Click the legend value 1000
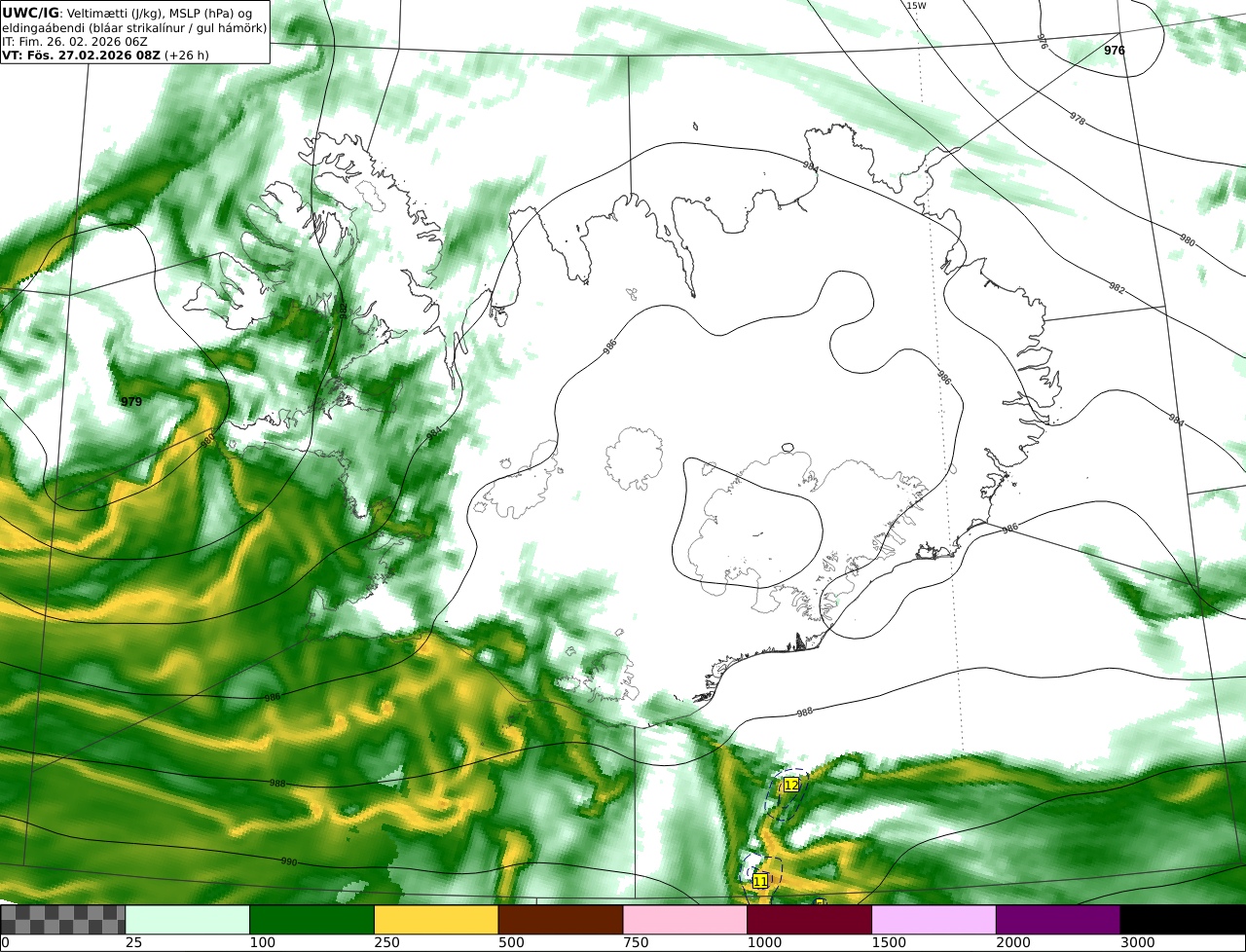This screenshot has width=1246, height=952. [x=764, y=943]
